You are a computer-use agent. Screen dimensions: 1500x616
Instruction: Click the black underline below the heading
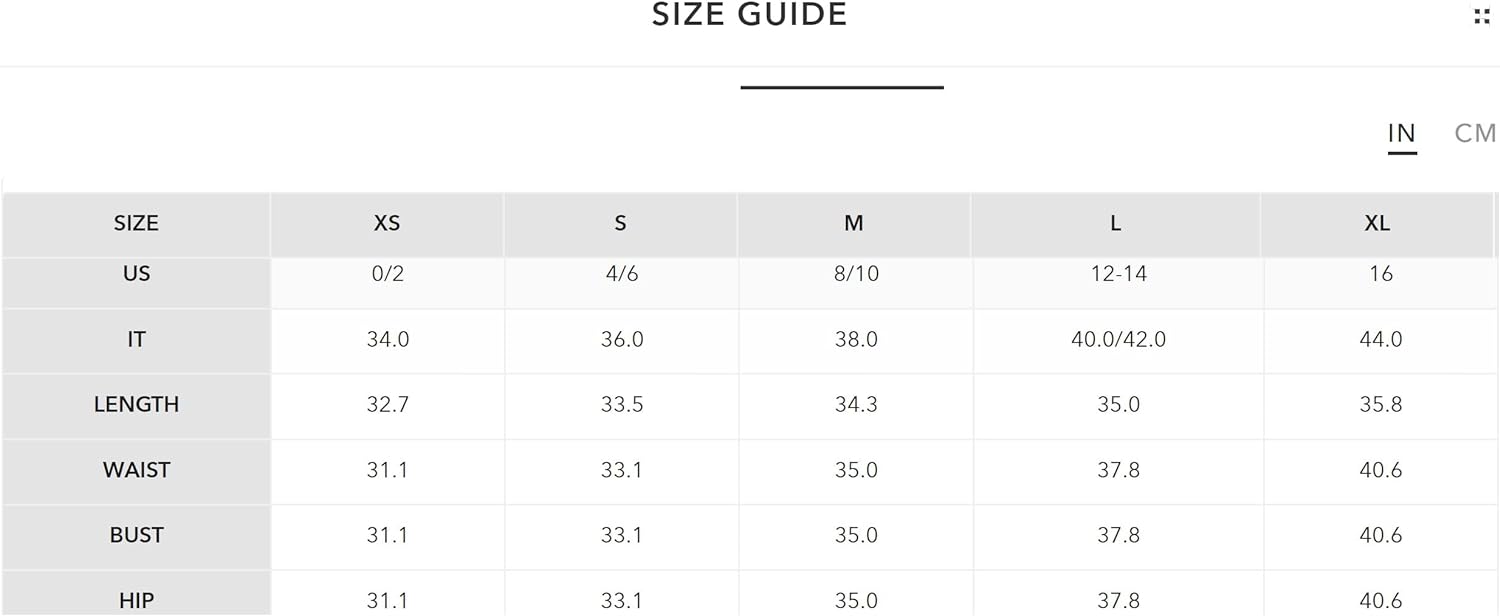coord(842,87)
